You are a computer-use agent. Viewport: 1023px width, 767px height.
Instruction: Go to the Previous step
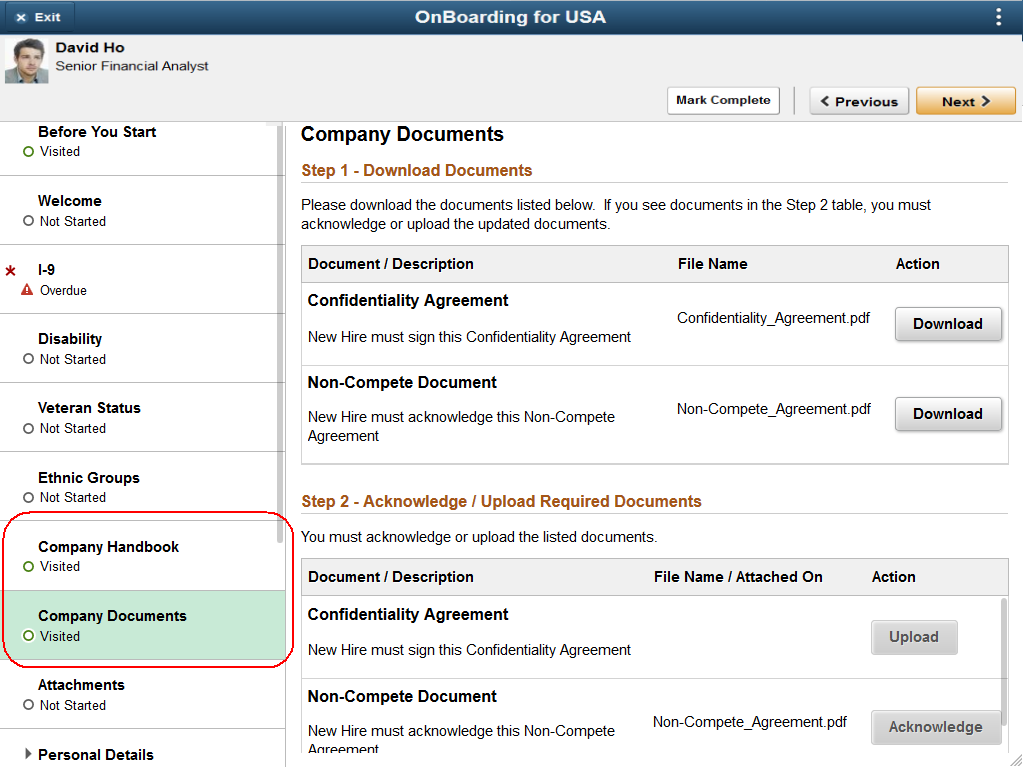(859, 101)
